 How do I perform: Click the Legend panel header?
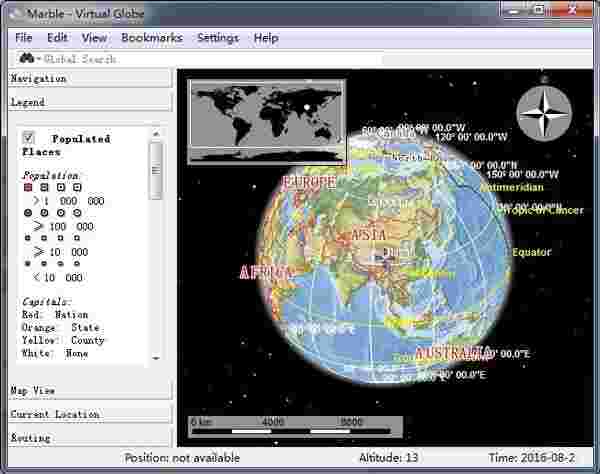(90, 102)
